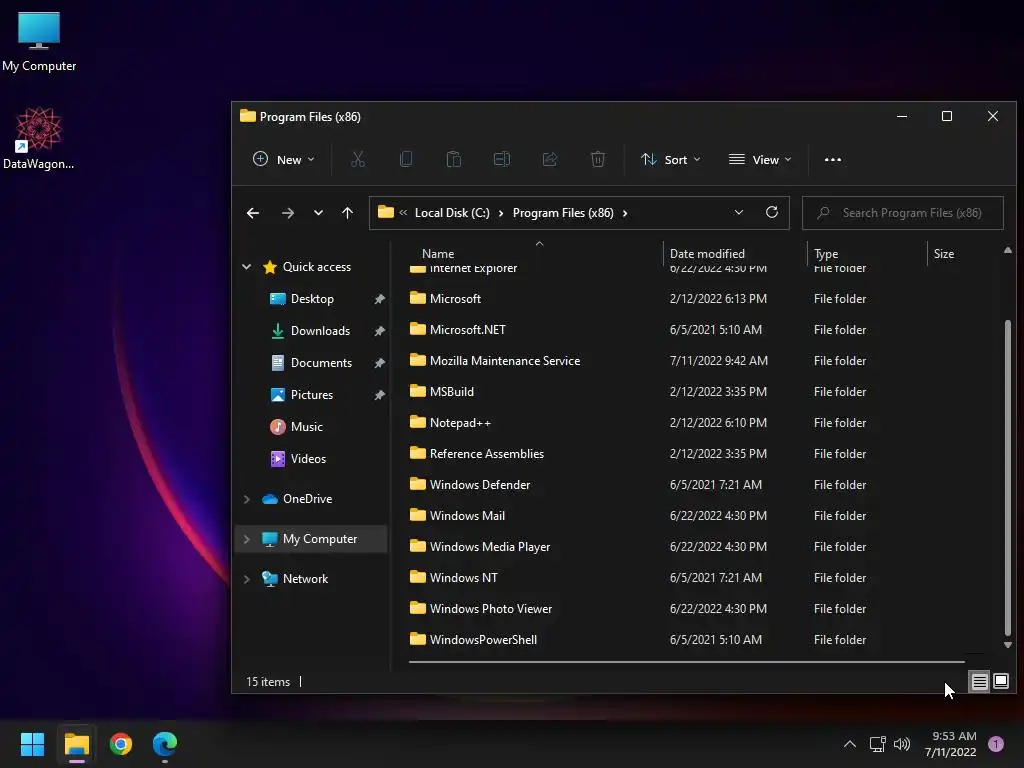The height and width of the screenshot is (768, 1024).
Task: Refresh the Program Files (x86) folder
Action: pos(772,212)
